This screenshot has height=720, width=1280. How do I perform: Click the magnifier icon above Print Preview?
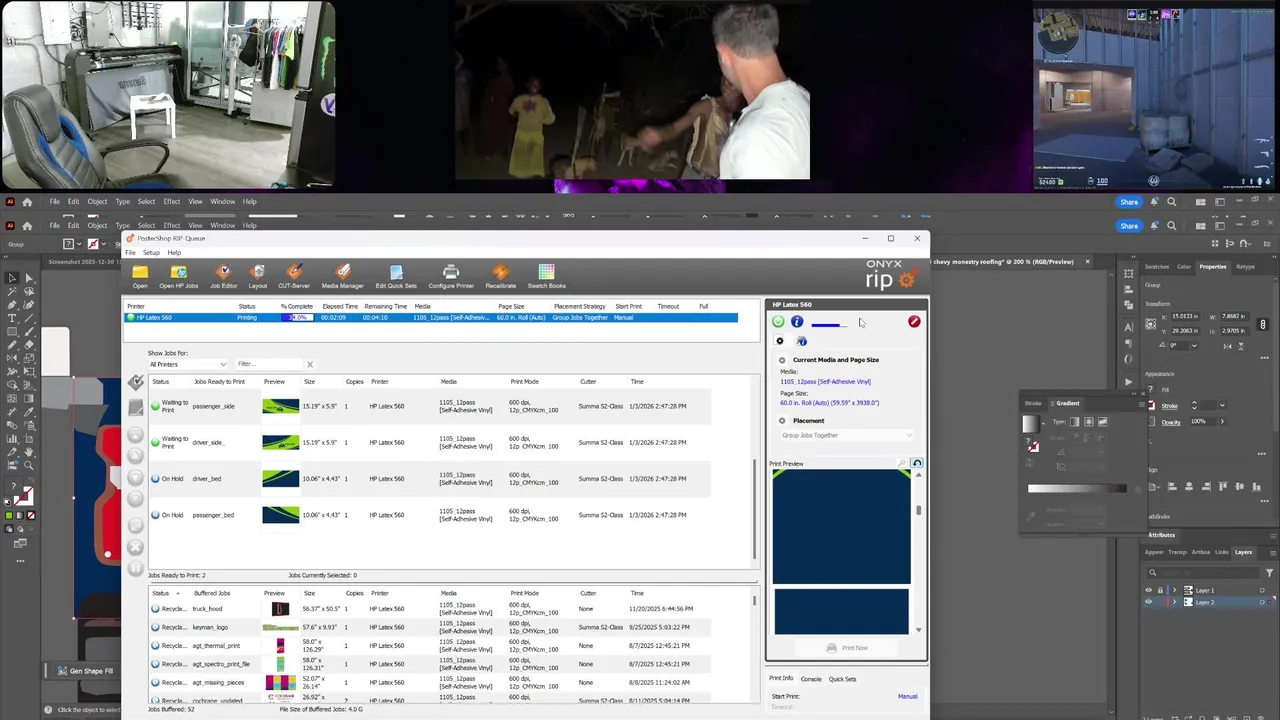pyautogui.click(x=902, y=464)
